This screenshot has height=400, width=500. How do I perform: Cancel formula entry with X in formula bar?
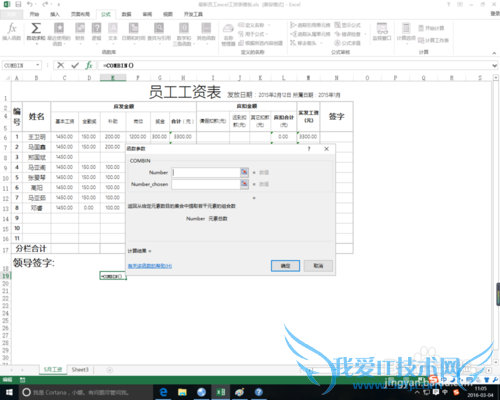[60, 65]
